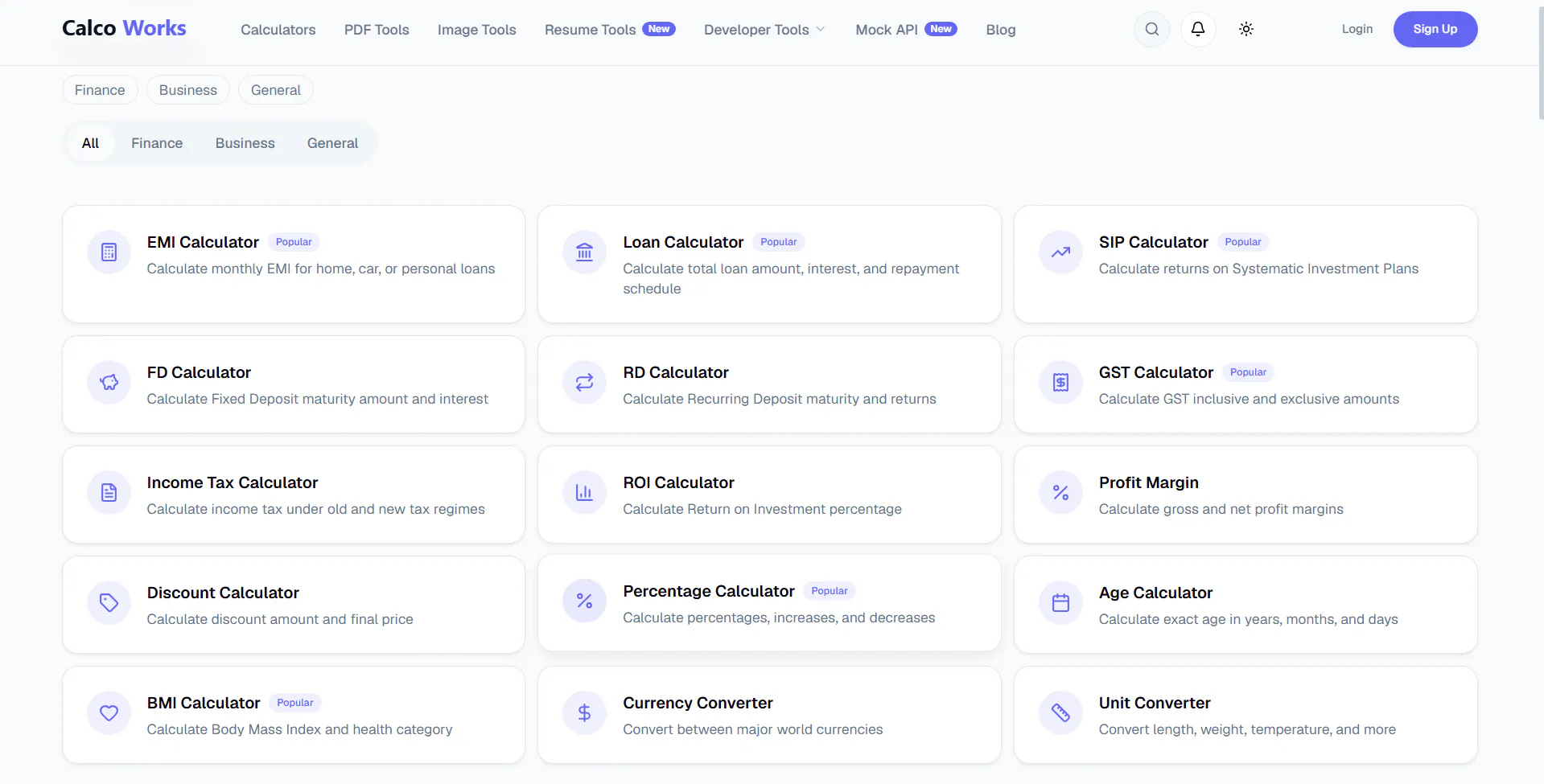Open the Loan Calculator title
The width and height of the screenshot is (1544, 784).
tap(683, 242)
